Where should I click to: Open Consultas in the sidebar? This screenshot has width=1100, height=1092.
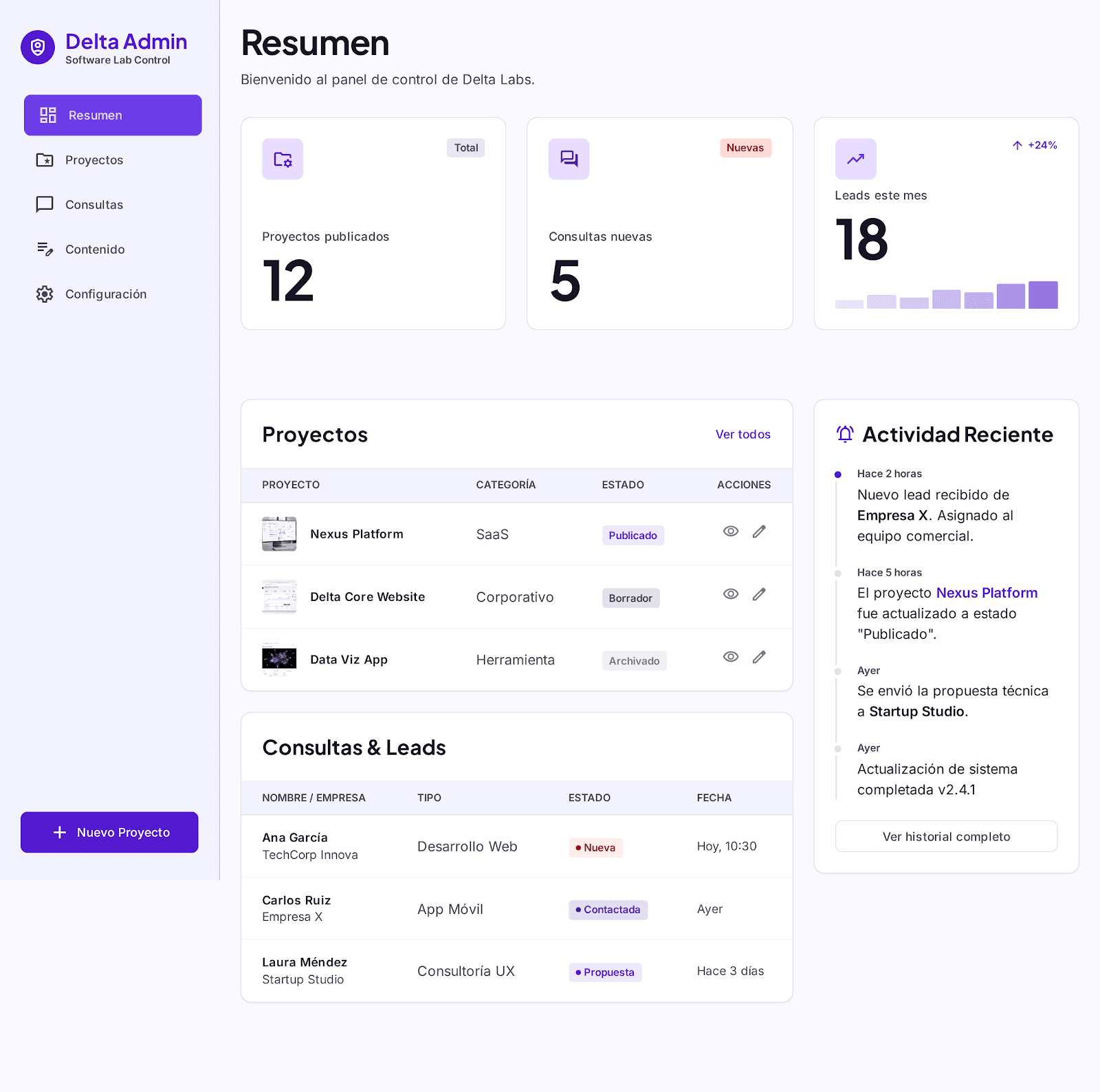point(113,205)
